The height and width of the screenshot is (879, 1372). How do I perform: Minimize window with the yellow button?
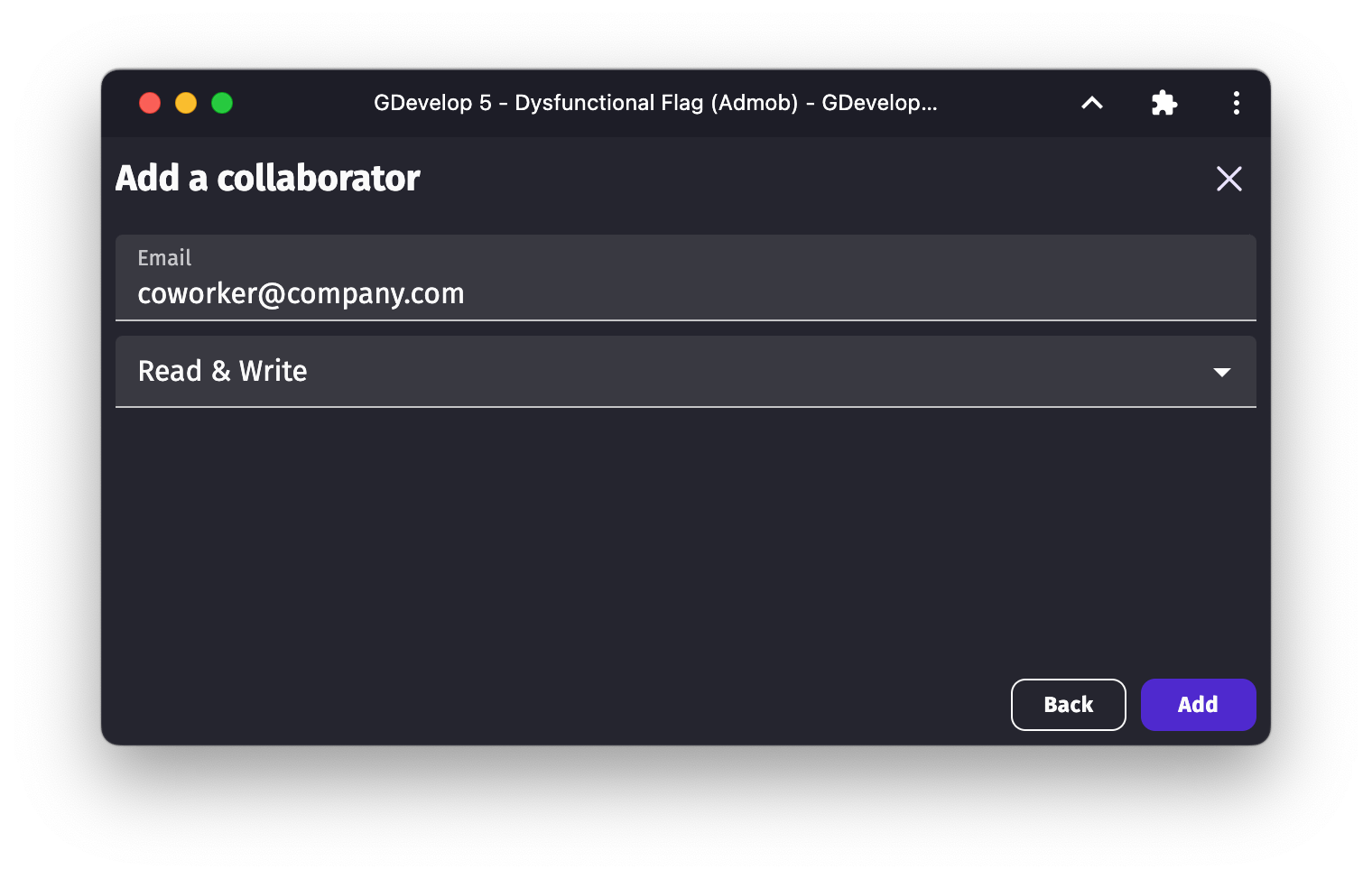click(186, 103)
